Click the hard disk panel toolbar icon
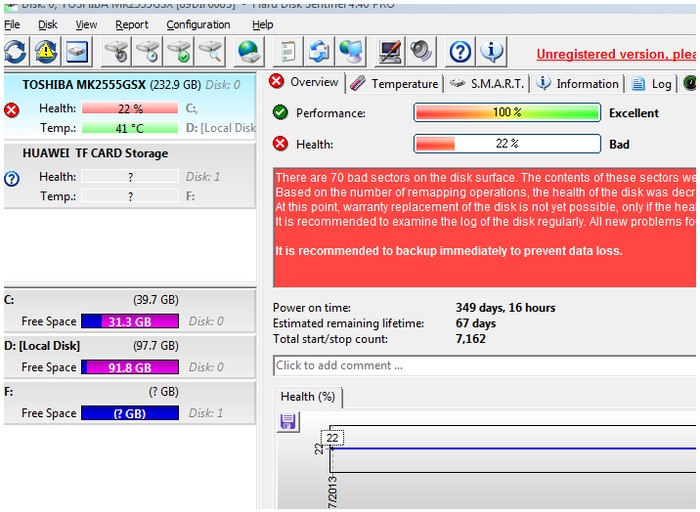The height and width of the screenshot is (512, 700). click(77, 52)
